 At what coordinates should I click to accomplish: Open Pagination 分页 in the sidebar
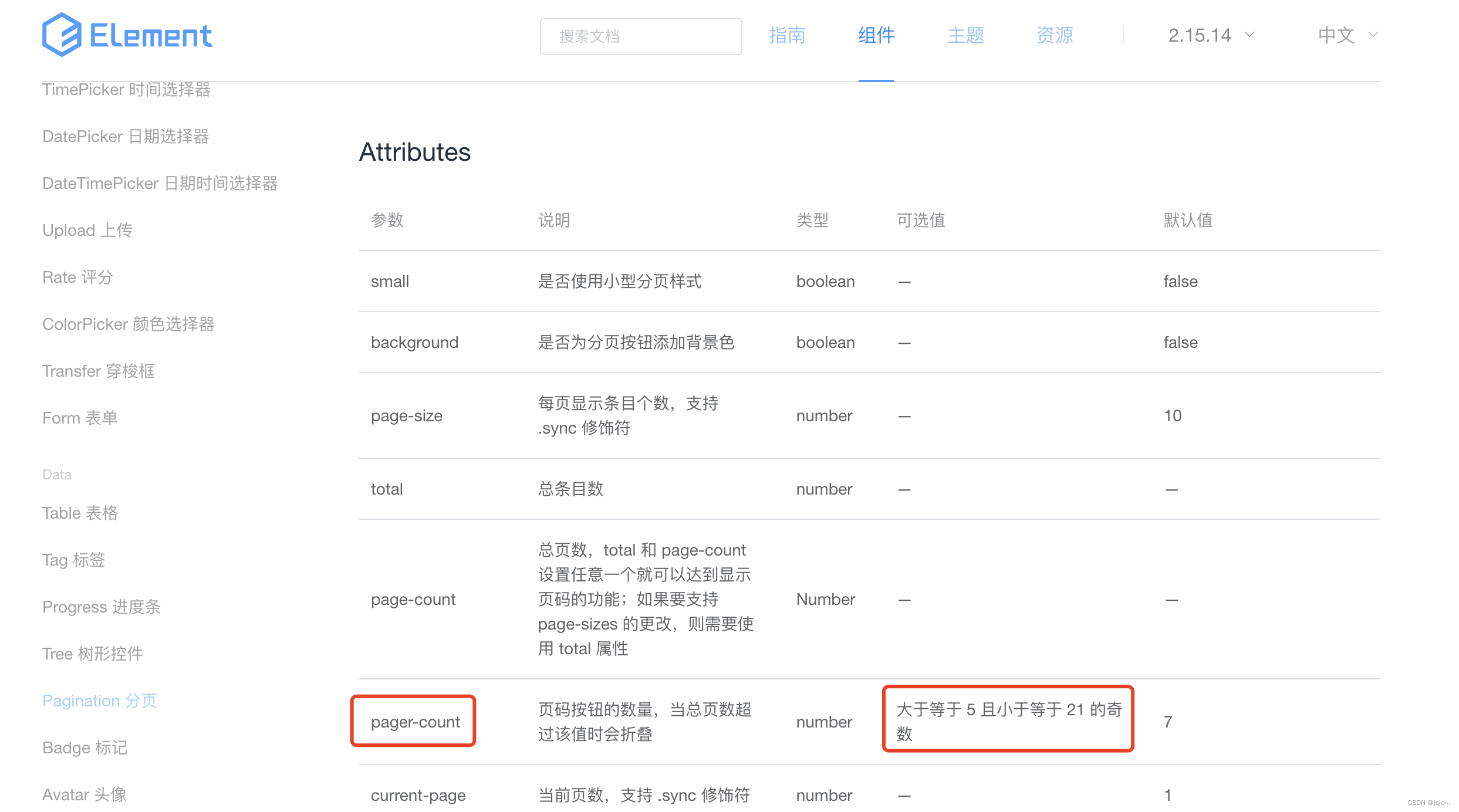coord(99,700)
